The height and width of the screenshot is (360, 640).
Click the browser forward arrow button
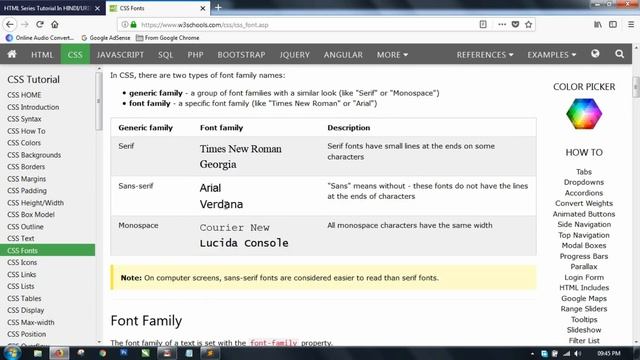point(24,24)
